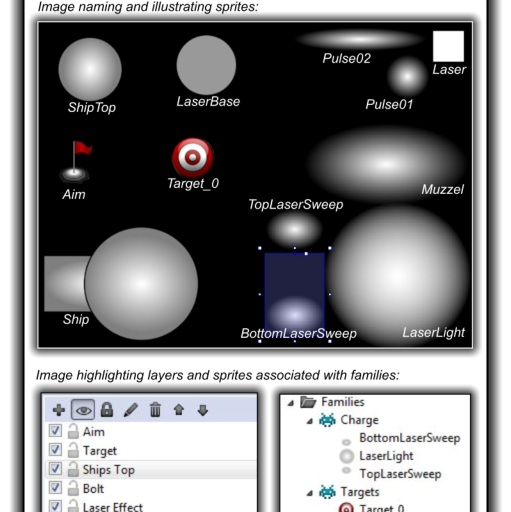Move layer down with the down arrow
The width and height of the screenshot is (511, 512).
click(x=203, y=410)
